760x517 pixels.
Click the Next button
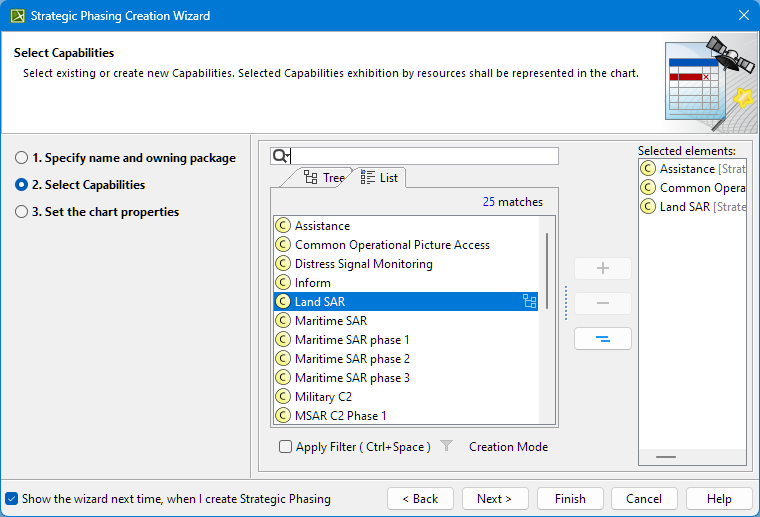click(494, 498)
